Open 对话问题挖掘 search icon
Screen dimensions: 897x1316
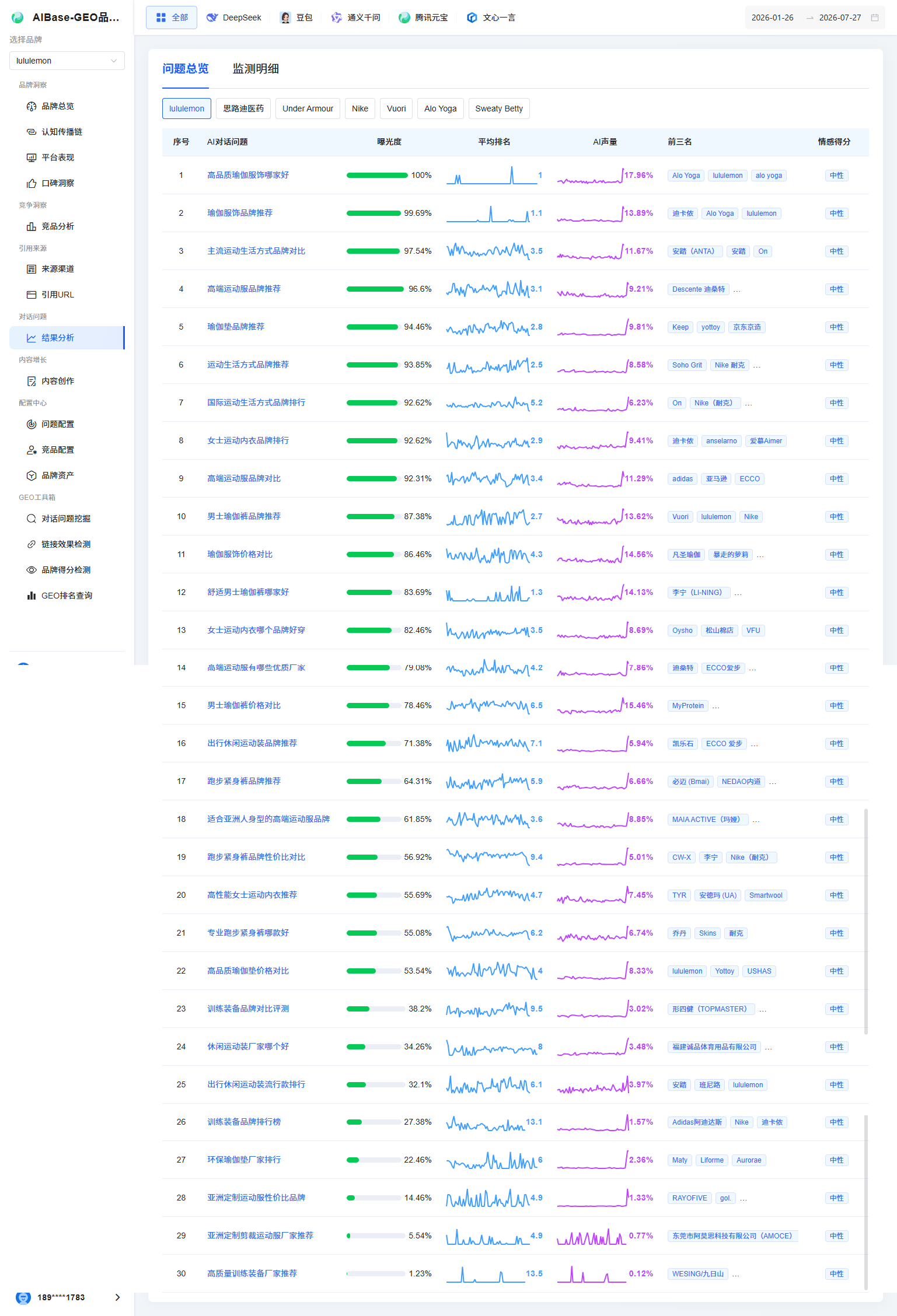pyautogui.click(x=32, y=519)
